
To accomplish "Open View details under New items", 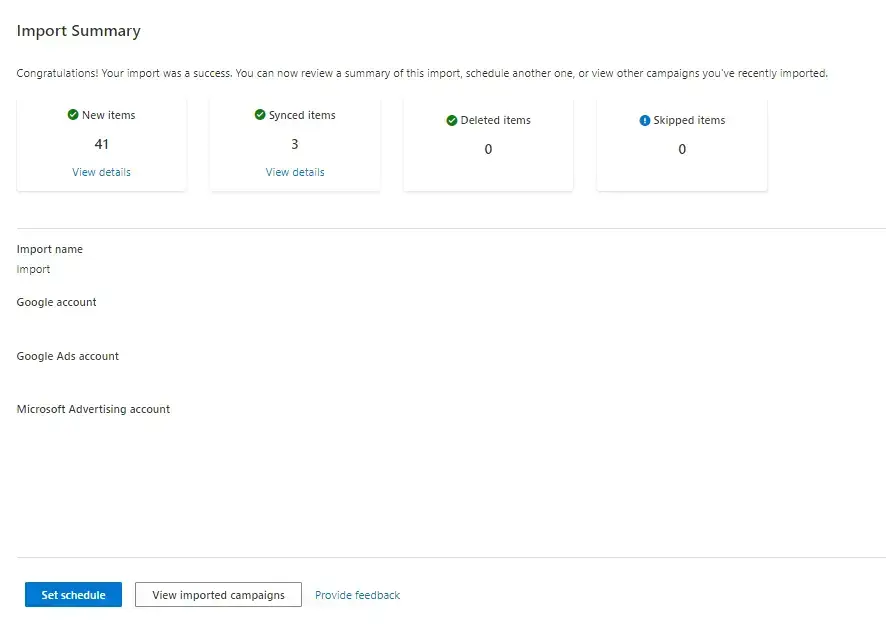I will pos(101,172).
